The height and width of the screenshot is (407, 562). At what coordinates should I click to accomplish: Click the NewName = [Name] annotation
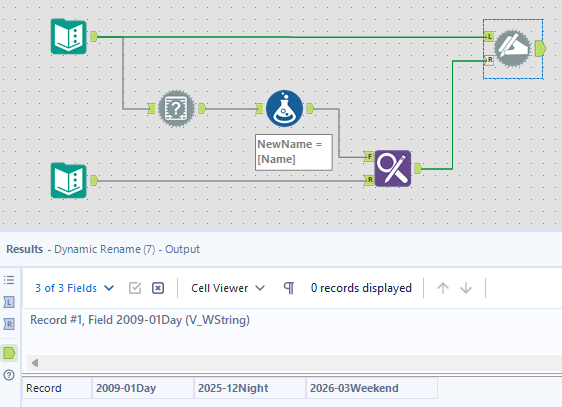point(294,152)
